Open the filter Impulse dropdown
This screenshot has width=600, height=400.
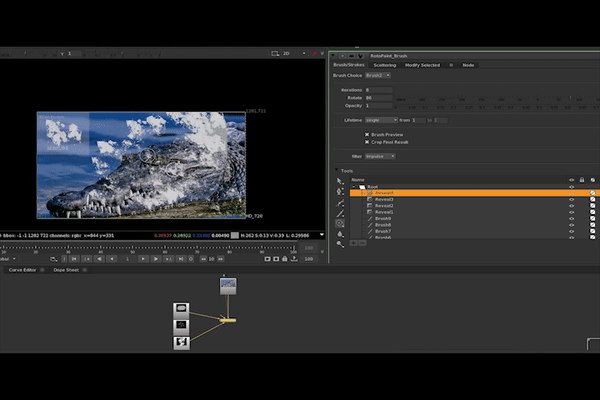[380, 156]
